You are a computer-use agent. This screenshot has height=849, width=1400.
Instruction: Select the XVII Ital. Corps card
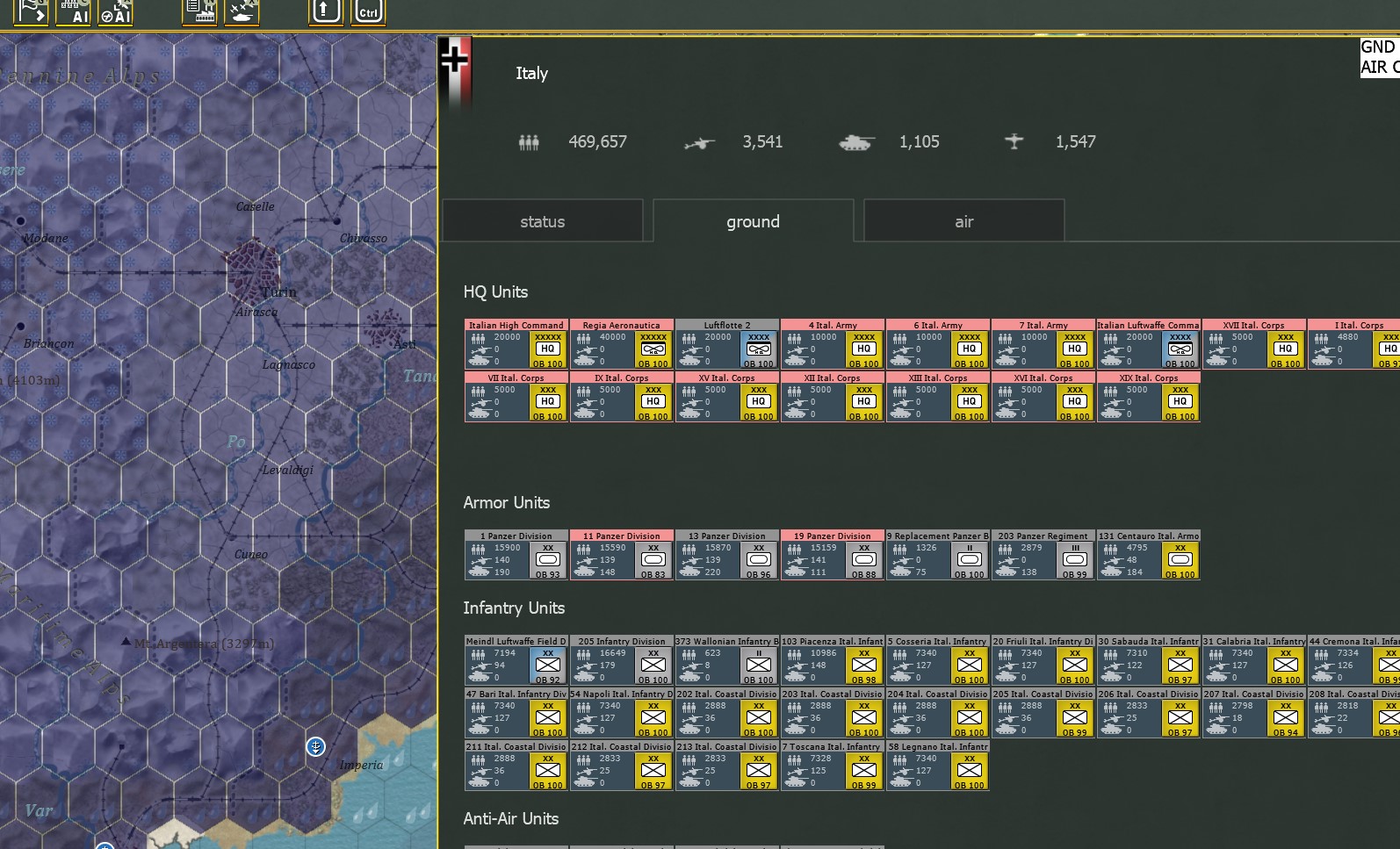point(1254,344)
